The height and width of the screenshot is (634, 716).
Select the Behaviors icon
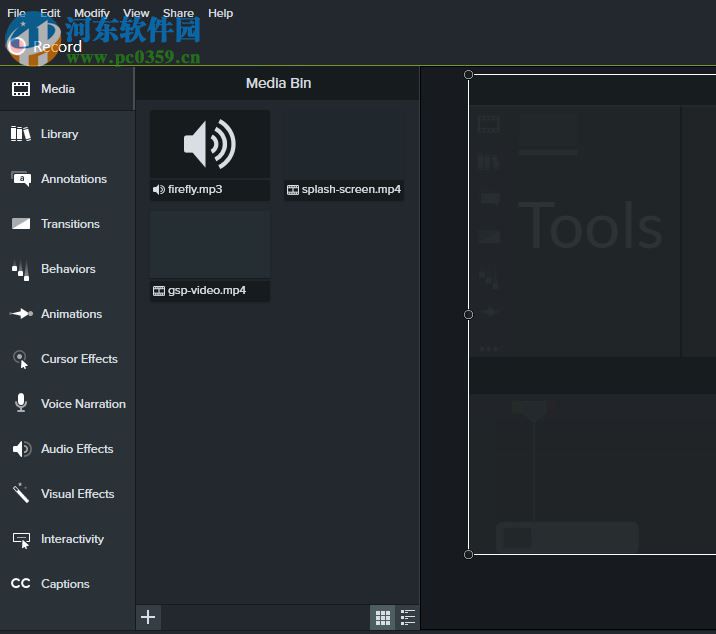pyautogui.click(x=21, y=269)
